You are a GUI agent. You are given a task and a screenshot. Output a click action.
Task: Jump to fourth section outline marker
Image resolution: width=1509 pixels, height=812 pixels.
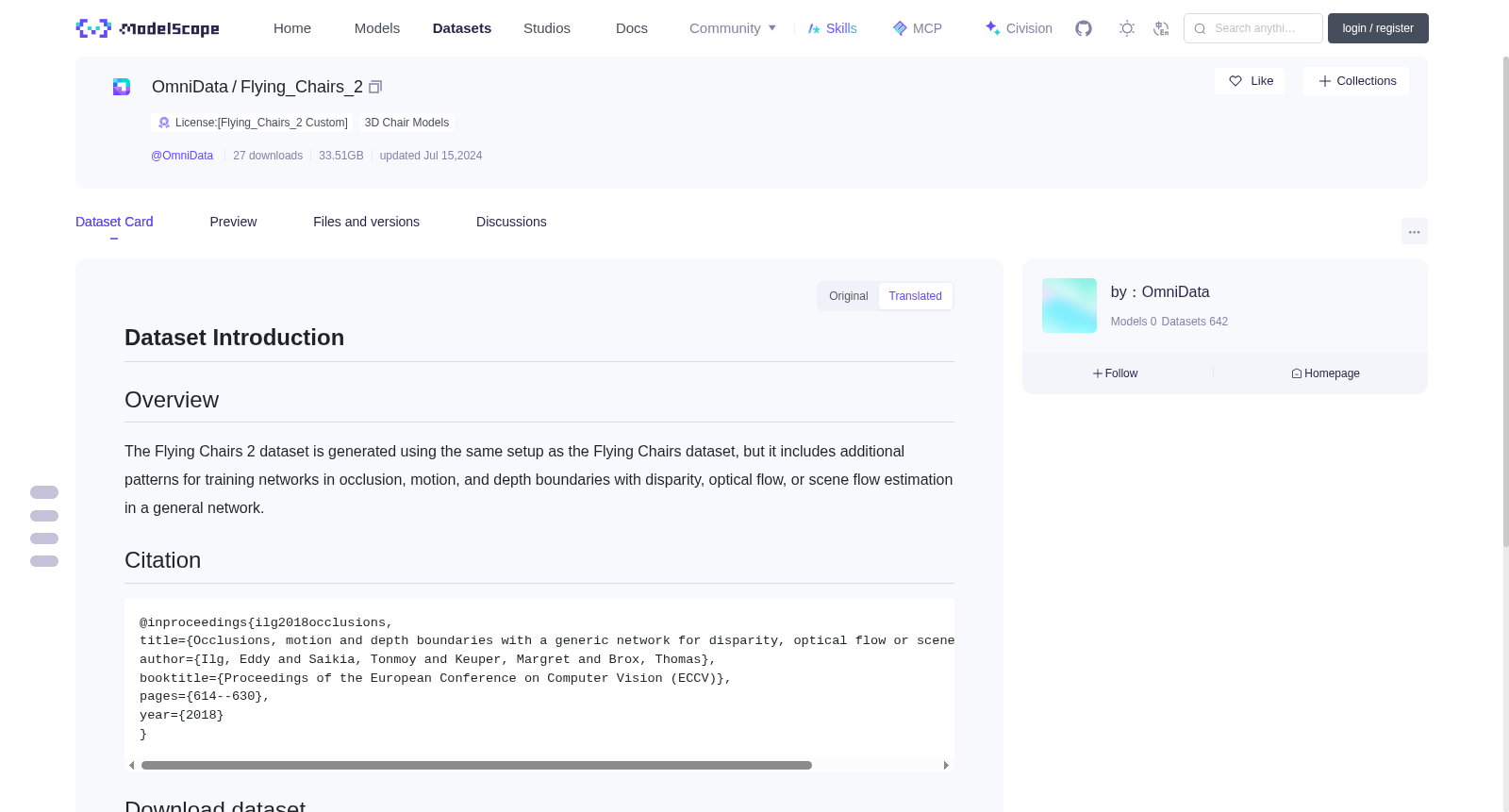click(44, 561)
